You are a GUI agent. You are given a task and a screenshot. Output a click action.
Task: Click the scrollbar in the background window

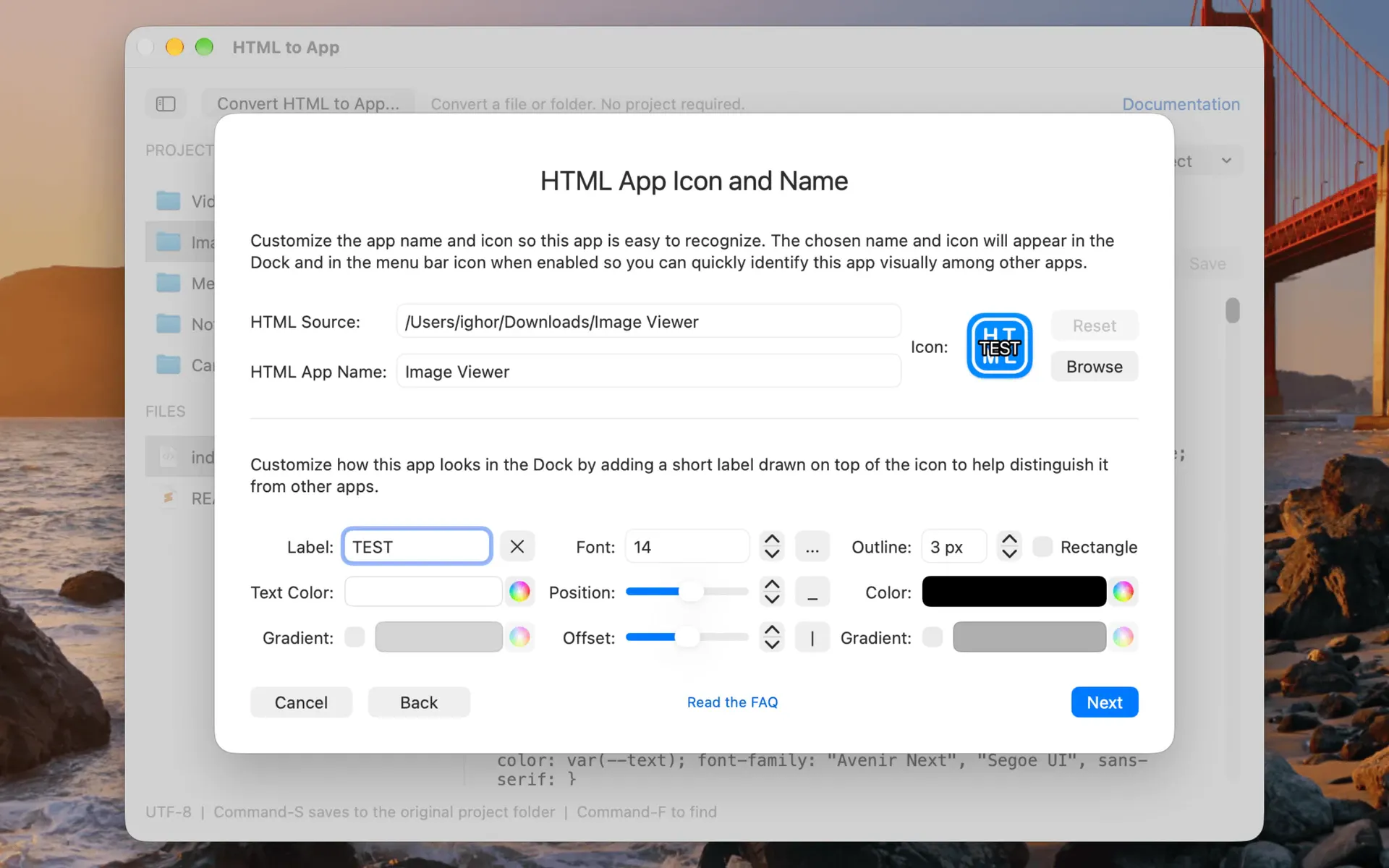click(1232, 310)
